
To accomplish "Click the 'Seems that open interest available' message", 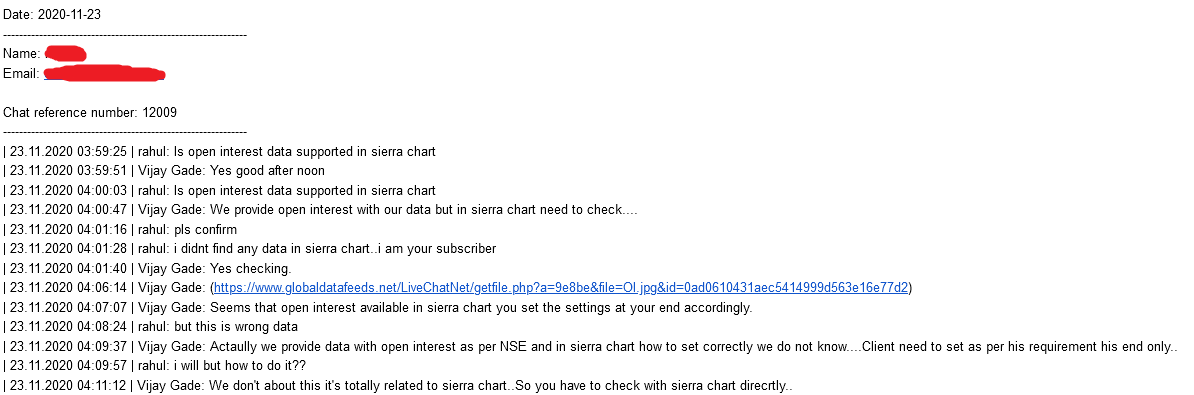I will point(378,307).
